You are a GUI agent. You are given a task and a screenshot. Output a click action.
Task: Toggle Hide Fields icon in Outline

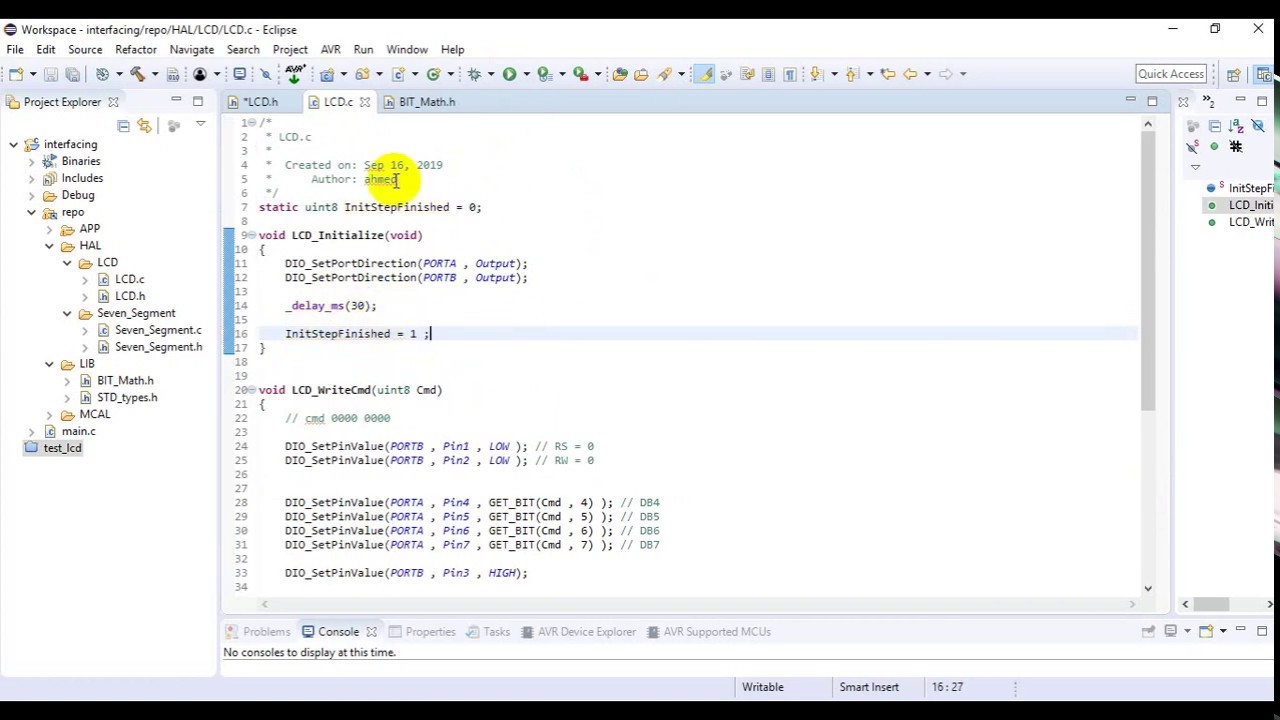(1258, 126)
